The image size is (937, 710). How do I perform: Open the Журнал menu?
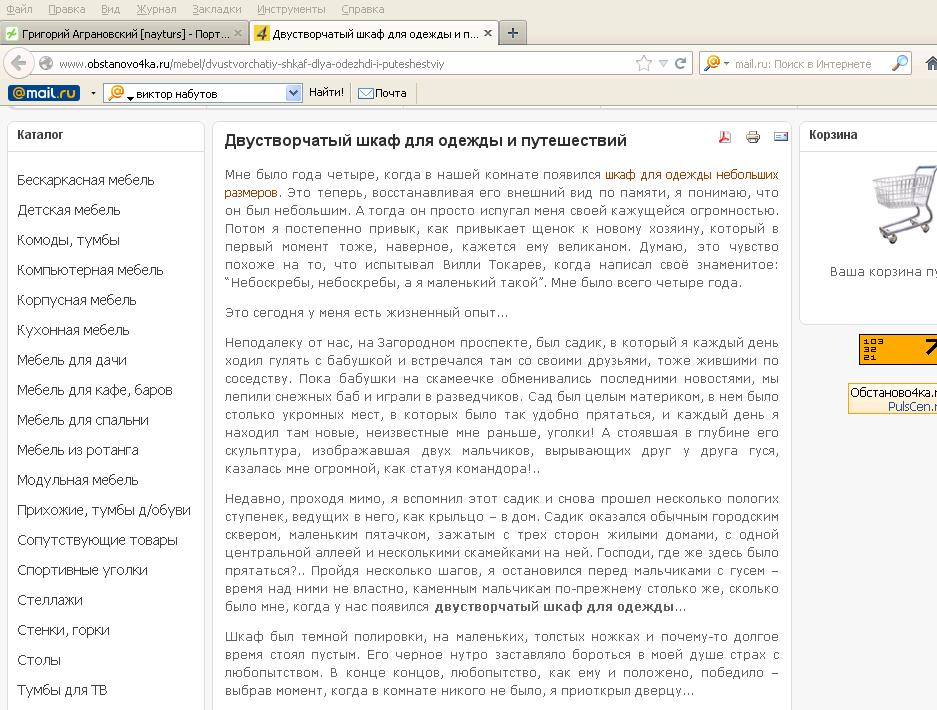point(156,9)
